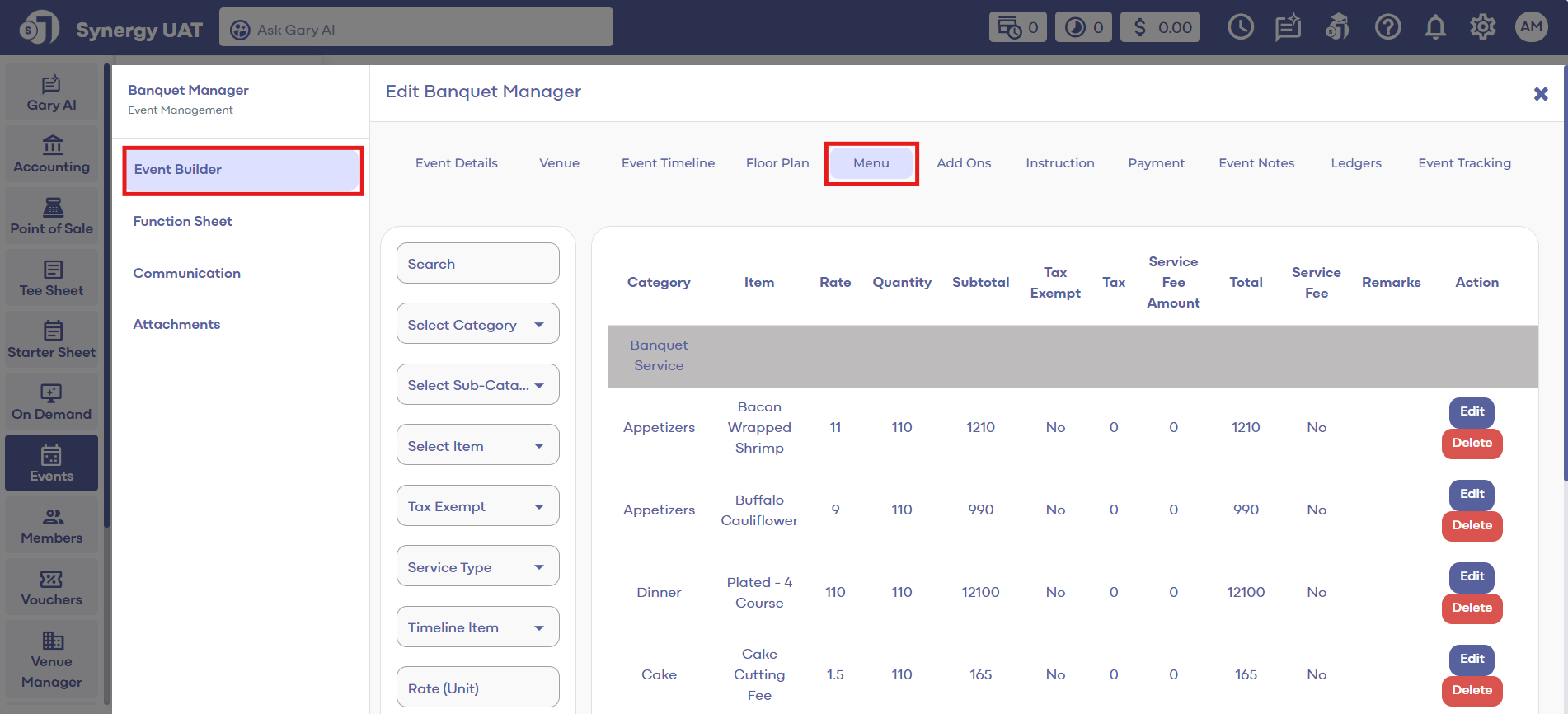Click the AM user avatar
The width and height of the screenshot is (1568, 714).
(1531, 27)
